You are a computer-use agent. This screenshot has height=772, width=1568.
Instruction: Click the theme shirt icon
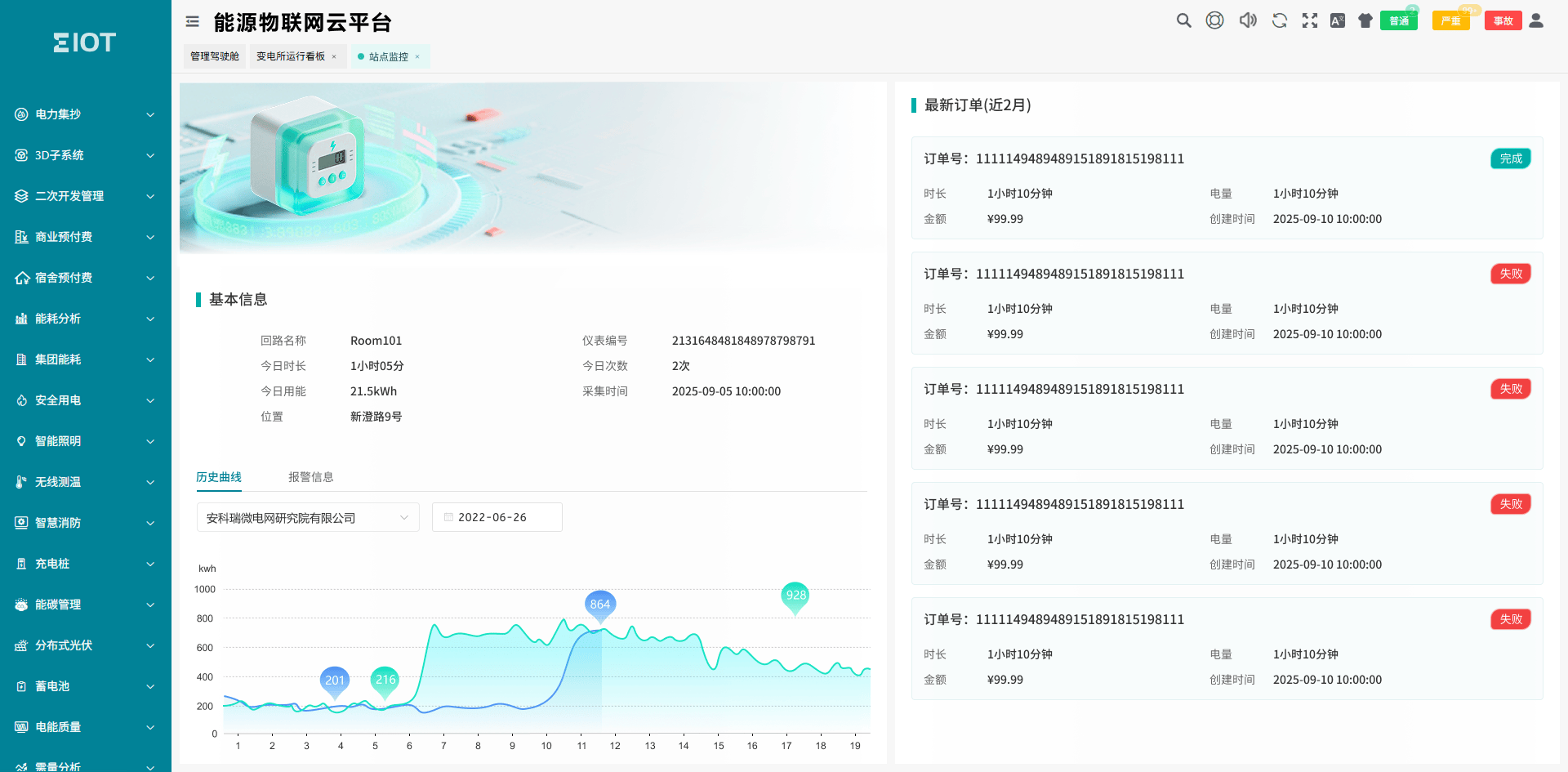[1365, 21]
